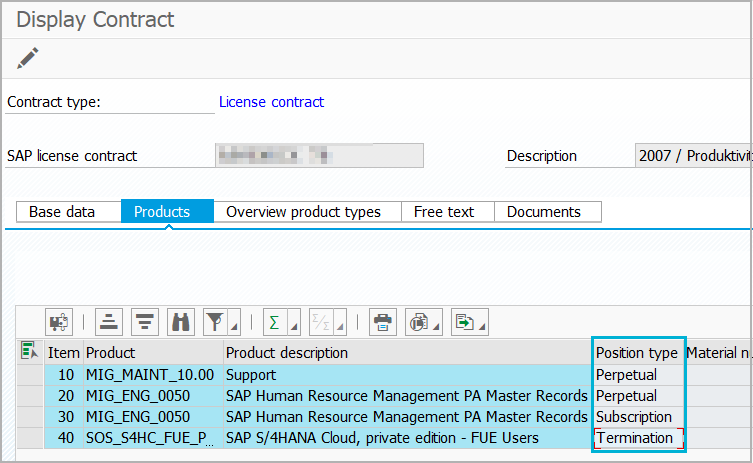Click the SAP S/4HANA Cloud description cell
The width and height of the screenshot is (753, 463).
pos(407,438)
